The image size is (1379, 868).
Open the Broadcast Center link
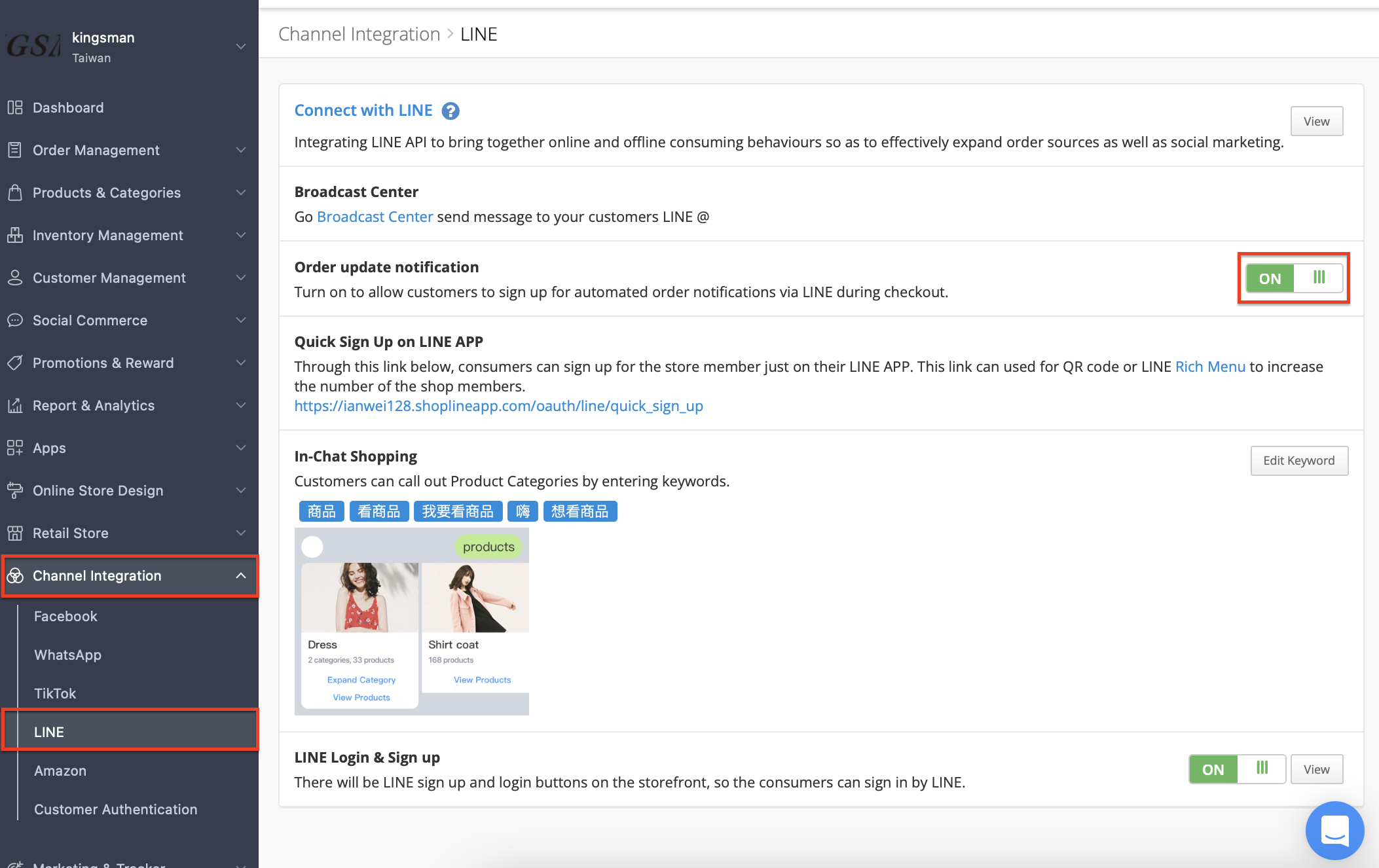click(375, 217)
